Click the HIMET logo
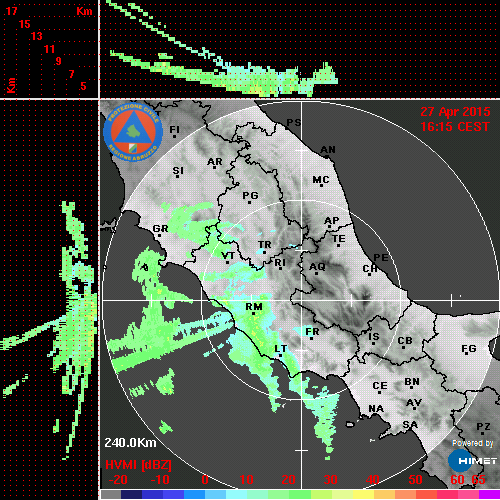Screen dimensions: 500x500 coord(472,461)
